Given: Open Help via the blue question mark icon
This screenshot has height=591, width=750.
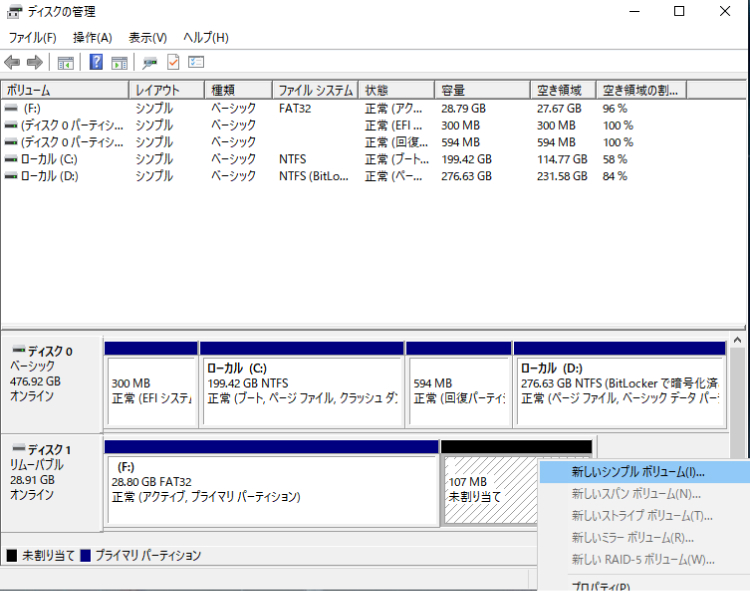Looking at the screenshot, I should pyautogui.click(x=96, y=63).
